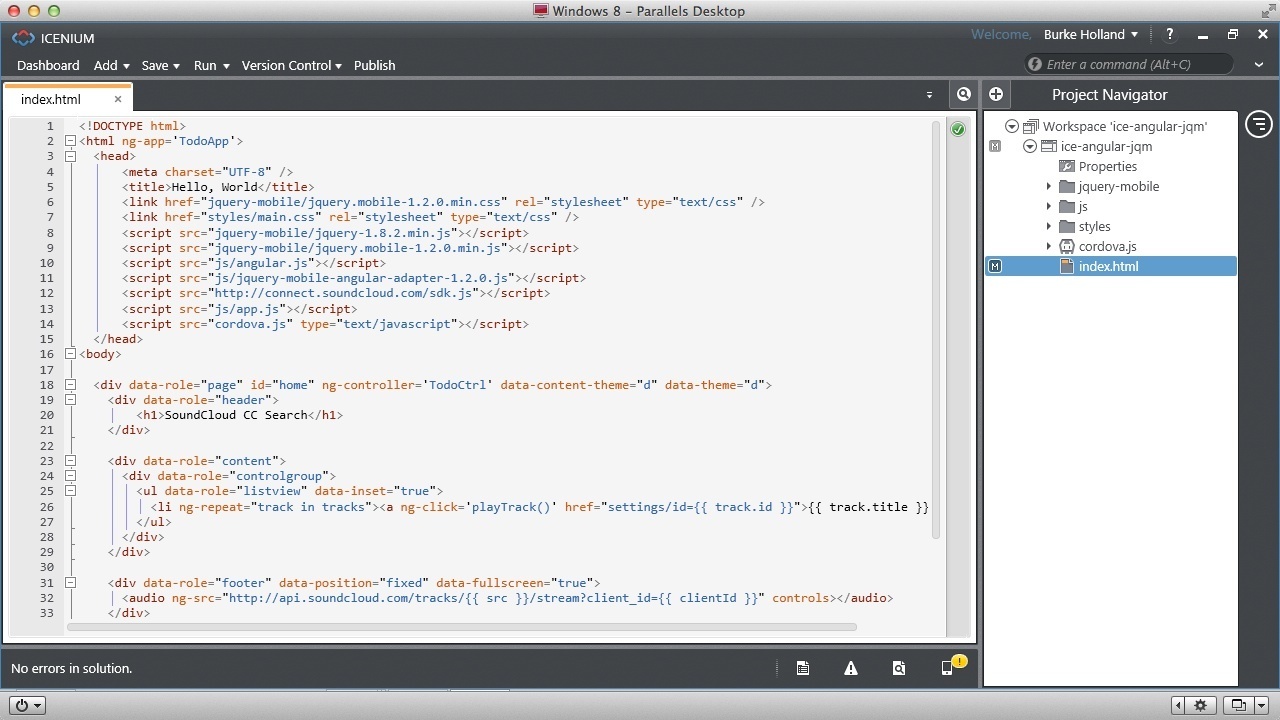The height and width of the screenshot is (720, 1280).
Task: Open the Add dropdown menu
Action: 111,65
